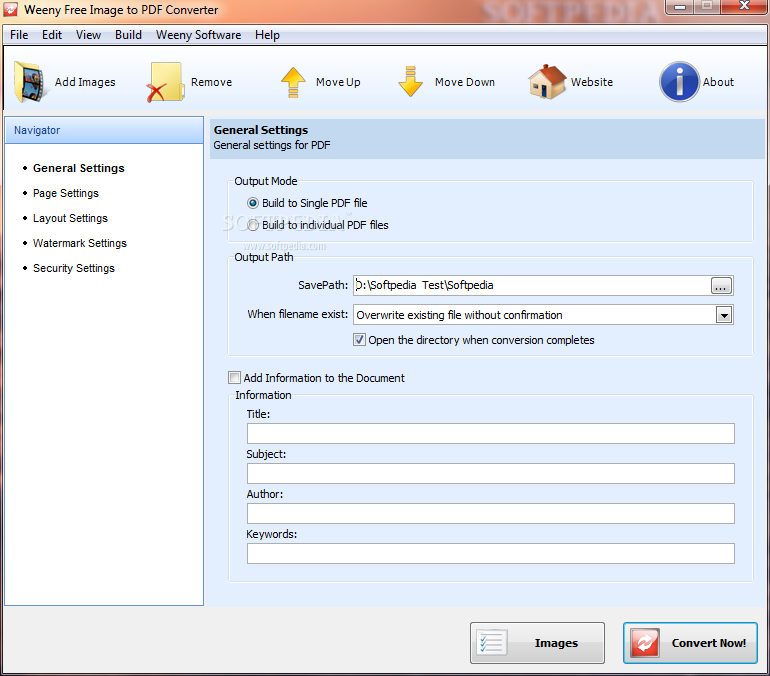
Task: Click the blue About info icon
Action: tap(679, 81)
